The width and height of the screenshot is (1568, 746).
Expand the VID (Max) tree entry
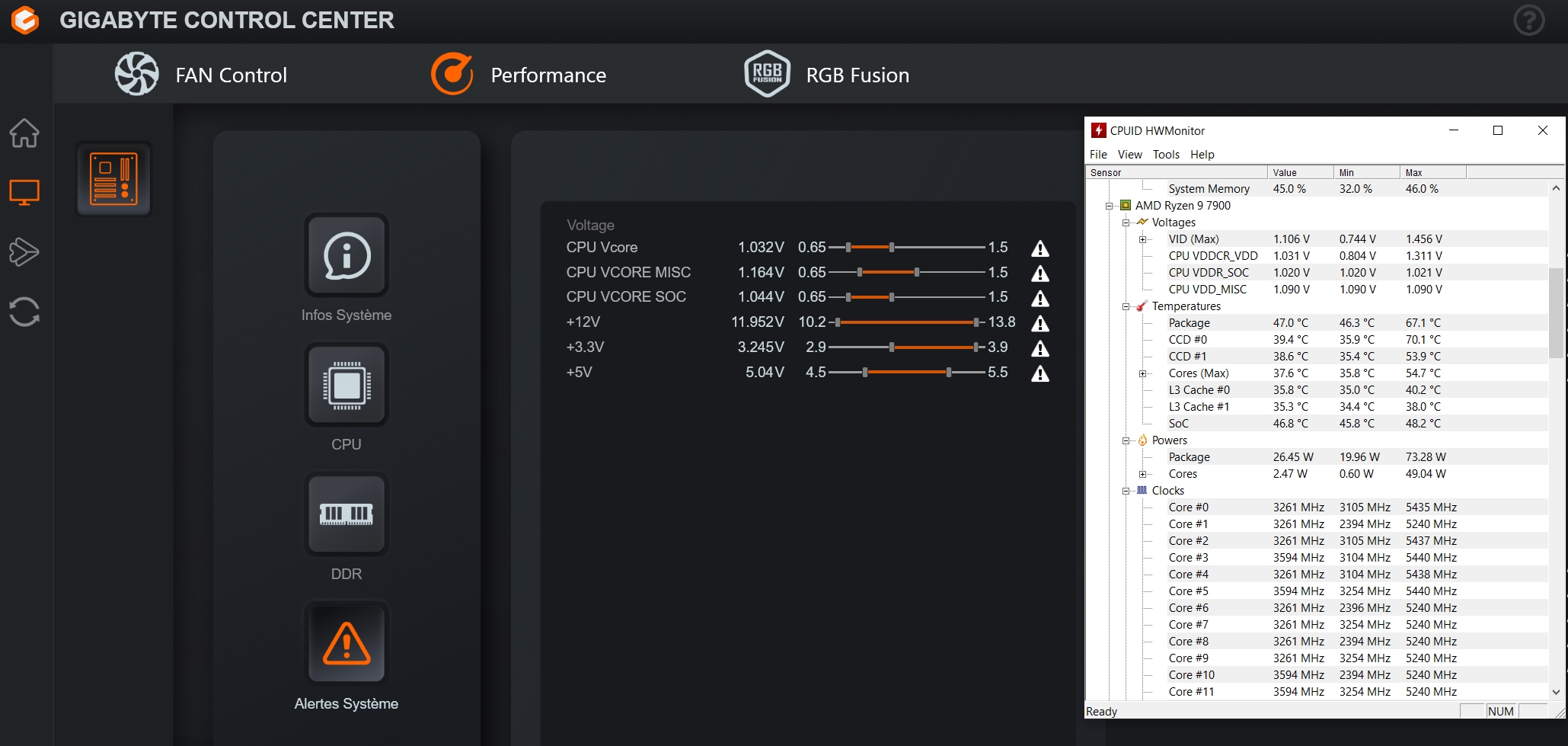click(1142, 239)
